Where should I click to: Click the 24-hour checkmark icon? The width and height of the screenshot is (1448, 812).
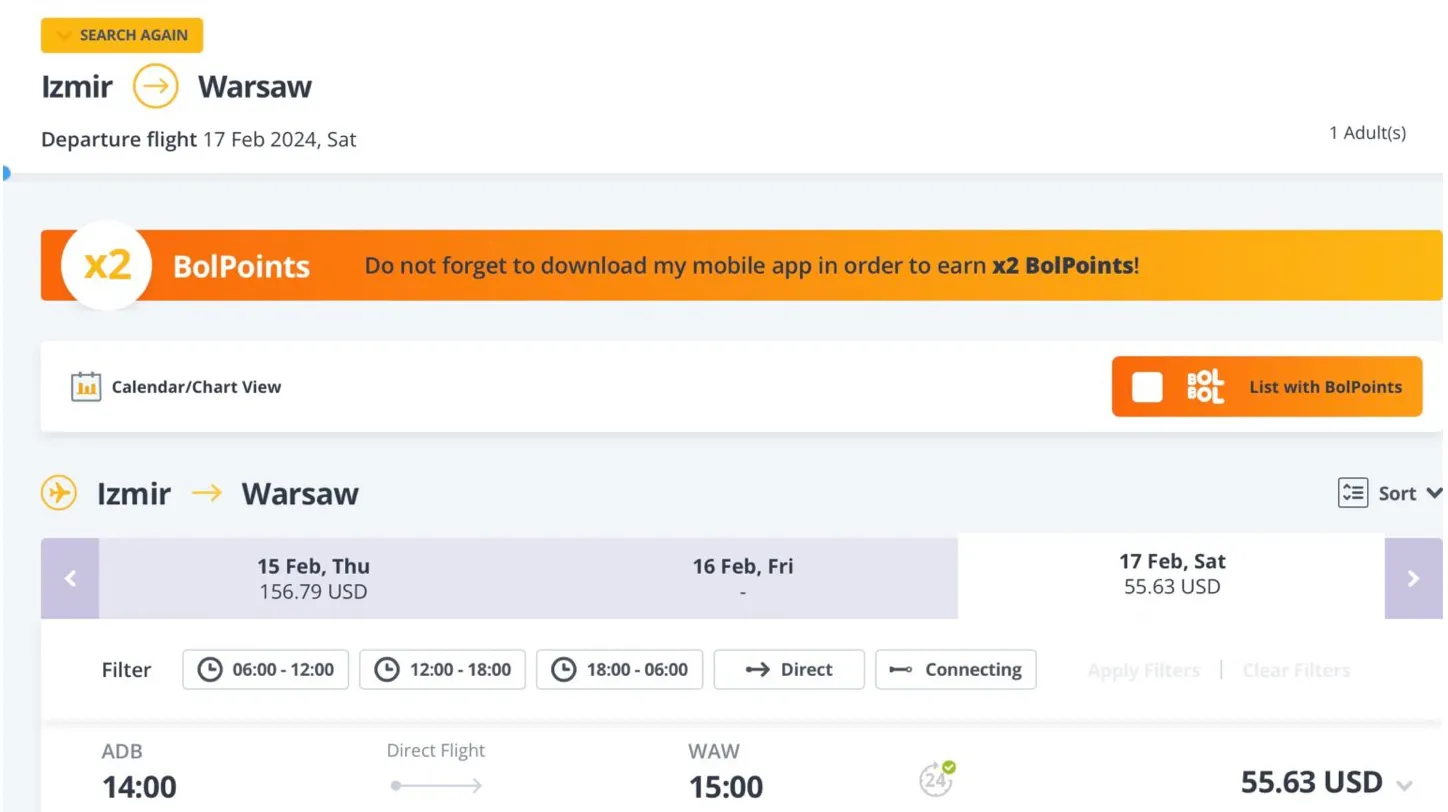937,780
